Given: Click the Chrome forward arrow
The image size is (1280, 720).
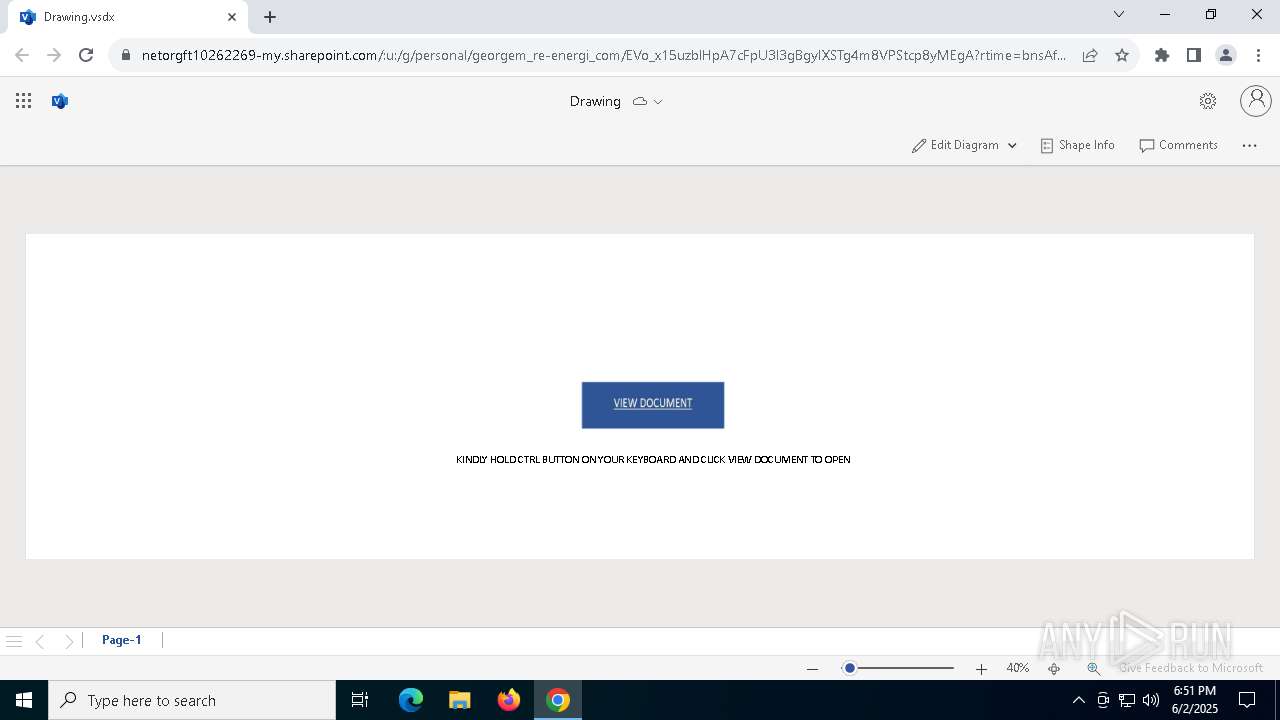Looking at the screenshot, I should click(x=54, y=55).
